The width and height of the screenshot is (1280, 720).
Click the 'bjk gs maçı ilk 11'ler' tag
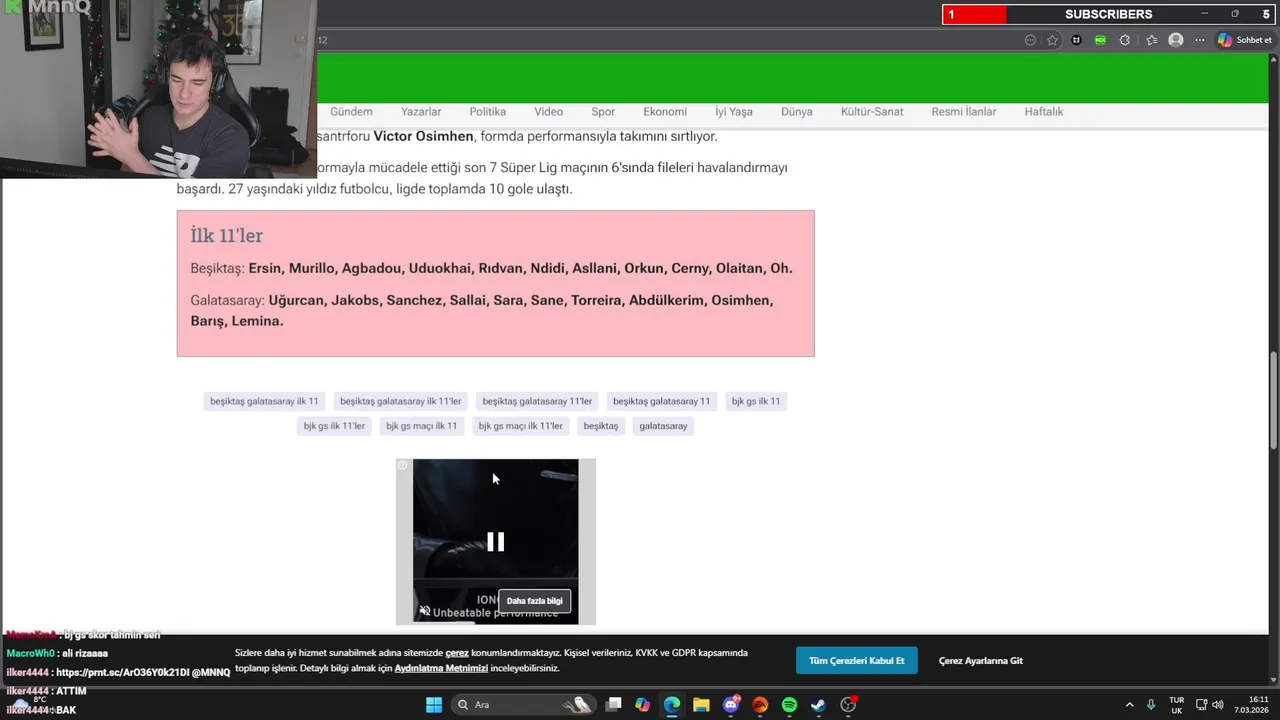521,426
